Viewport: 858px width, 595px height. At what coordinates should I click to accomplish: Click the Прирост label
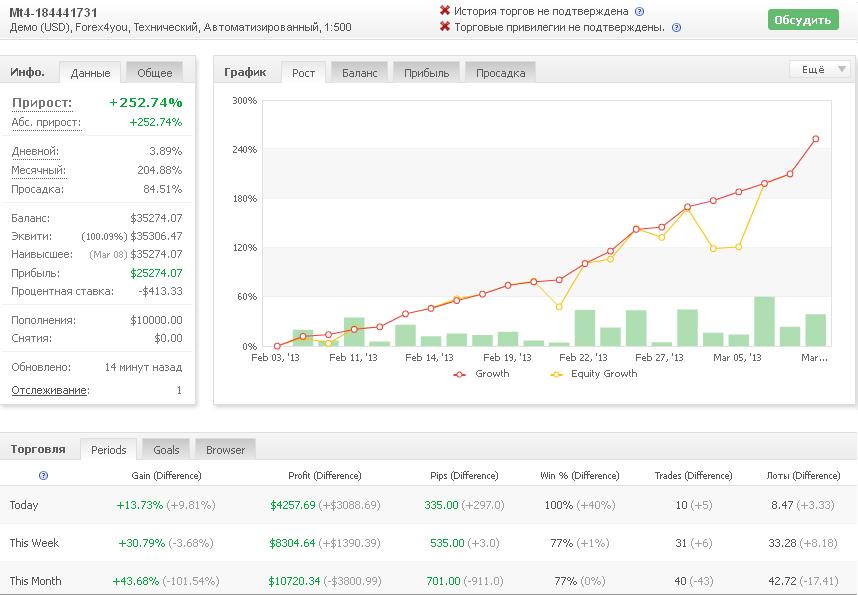point(42,103)
